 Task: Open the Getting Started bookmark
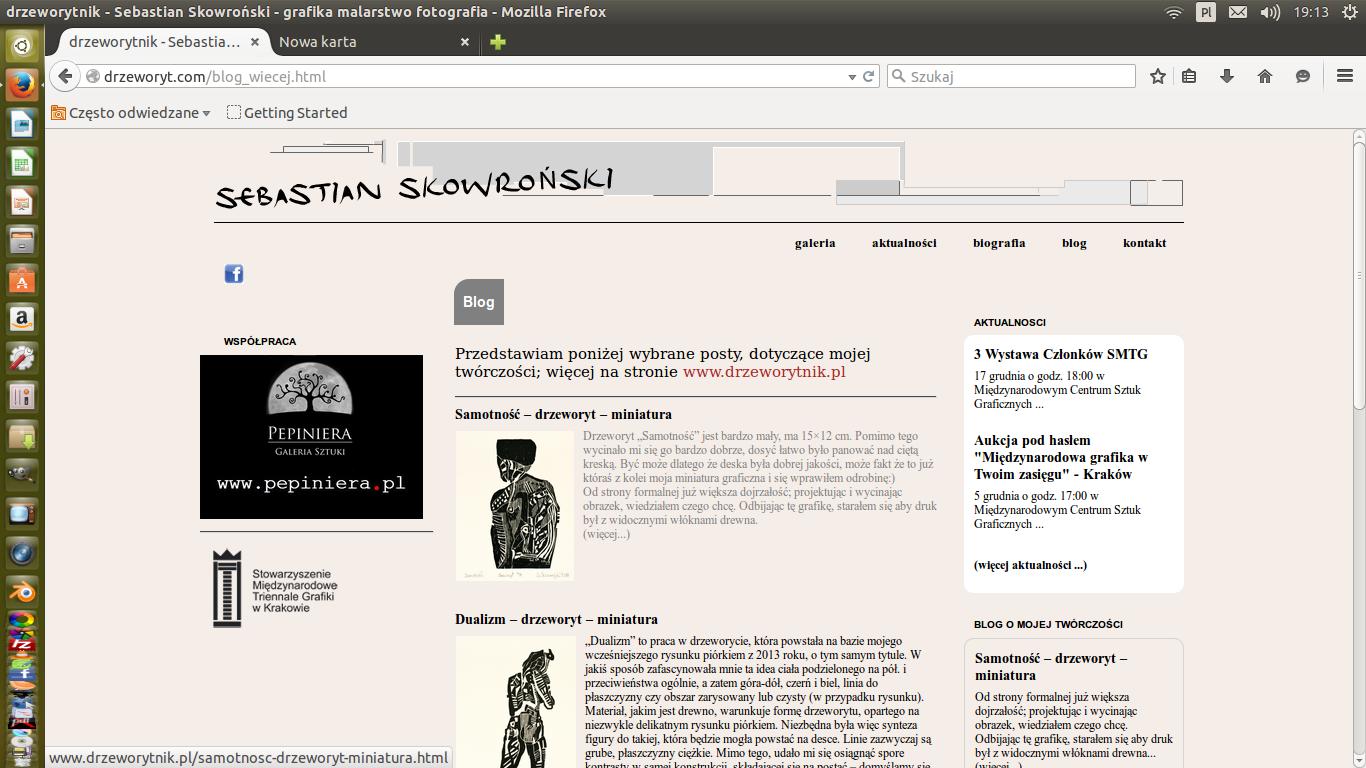(287, 113)
